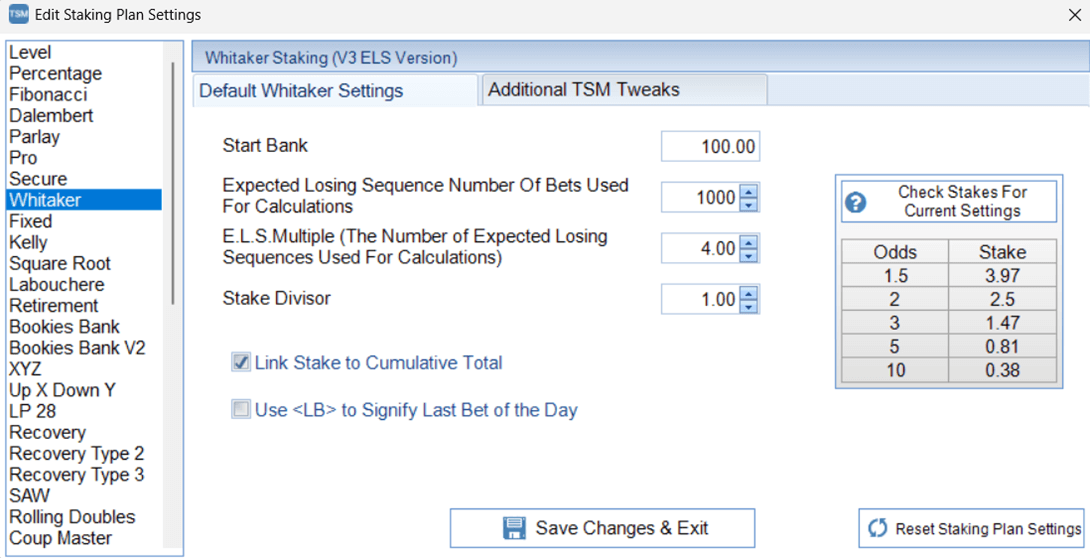Click the floppy disk save icon

pyautogui.click(x=514, y=528)
